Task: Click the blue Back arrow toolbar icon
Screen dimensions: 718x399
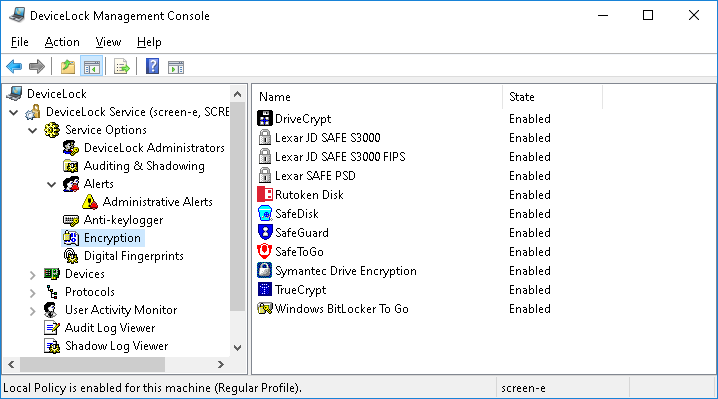Action: point(14,67)
